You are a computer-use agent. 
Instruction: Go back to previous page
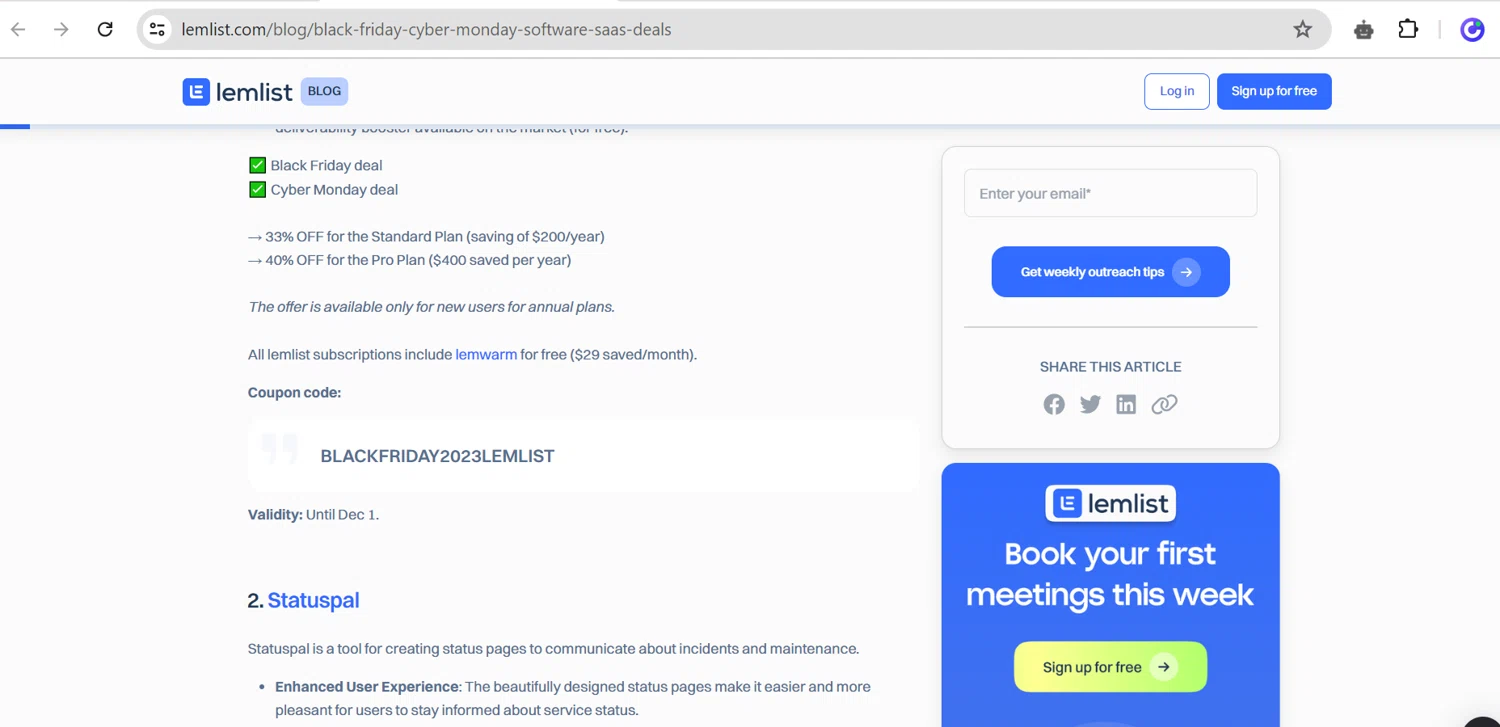click(x=18, y=29)
